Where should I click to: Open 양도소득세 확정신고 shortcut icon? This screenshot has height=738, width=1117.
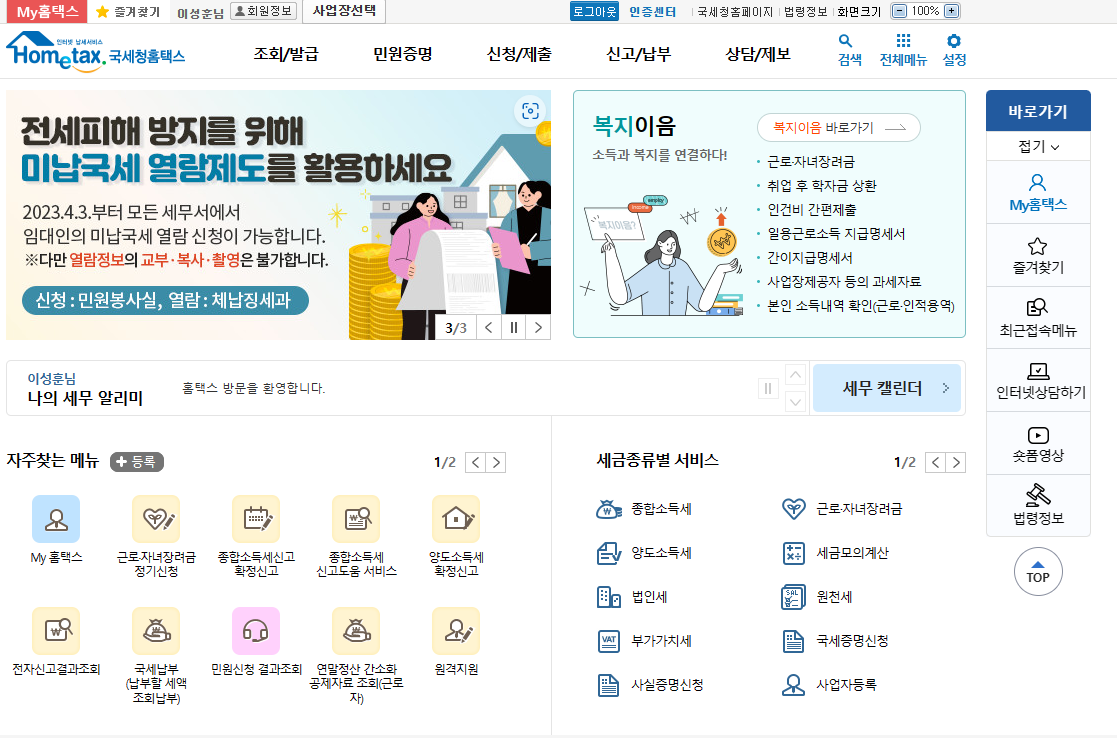point(456,519)
